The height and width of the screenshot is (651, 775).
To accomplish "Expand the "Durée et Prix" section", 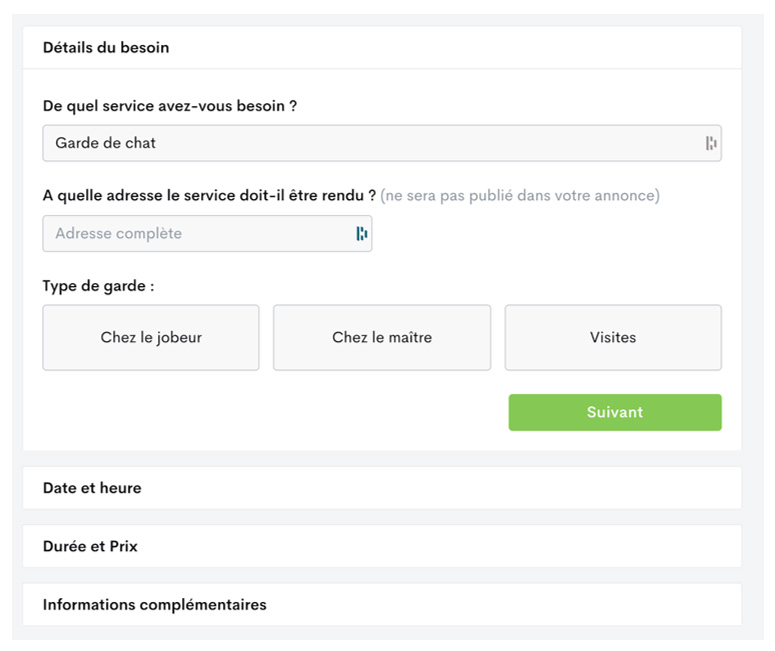I will [x=382, y=547].
